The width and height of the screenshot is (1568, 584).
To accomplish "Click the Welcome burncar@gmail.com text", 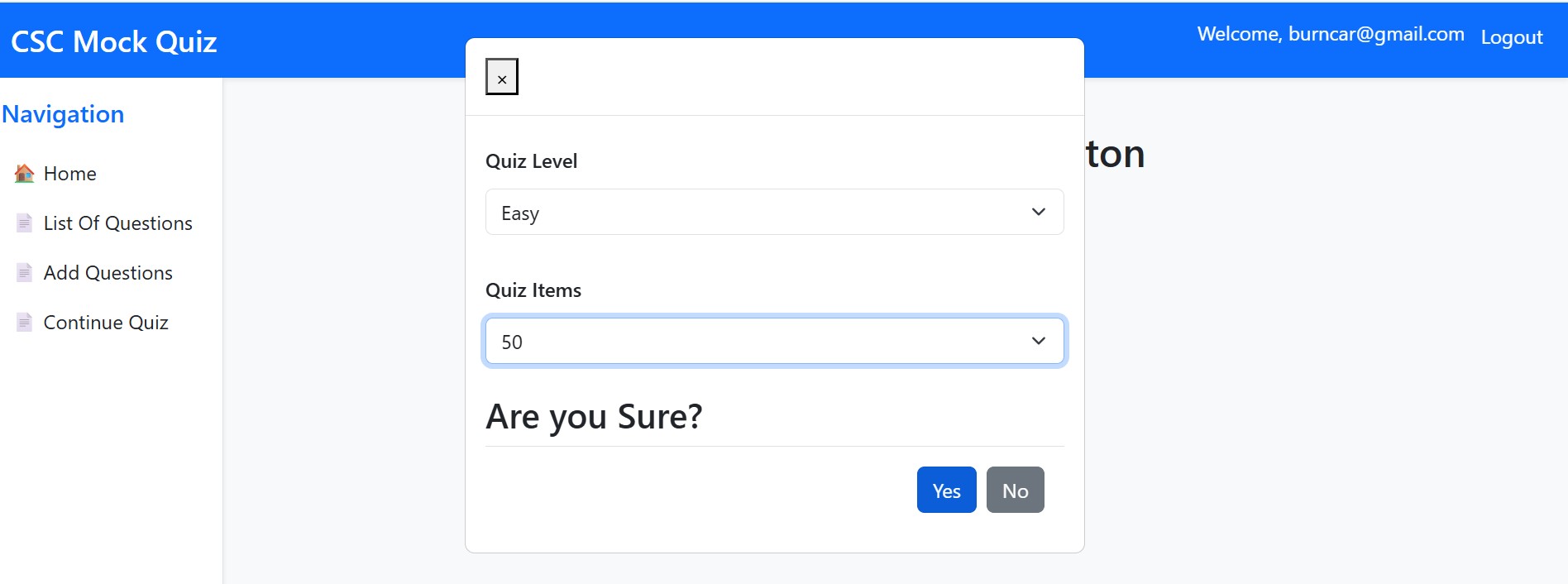I will pos(1330,34).
